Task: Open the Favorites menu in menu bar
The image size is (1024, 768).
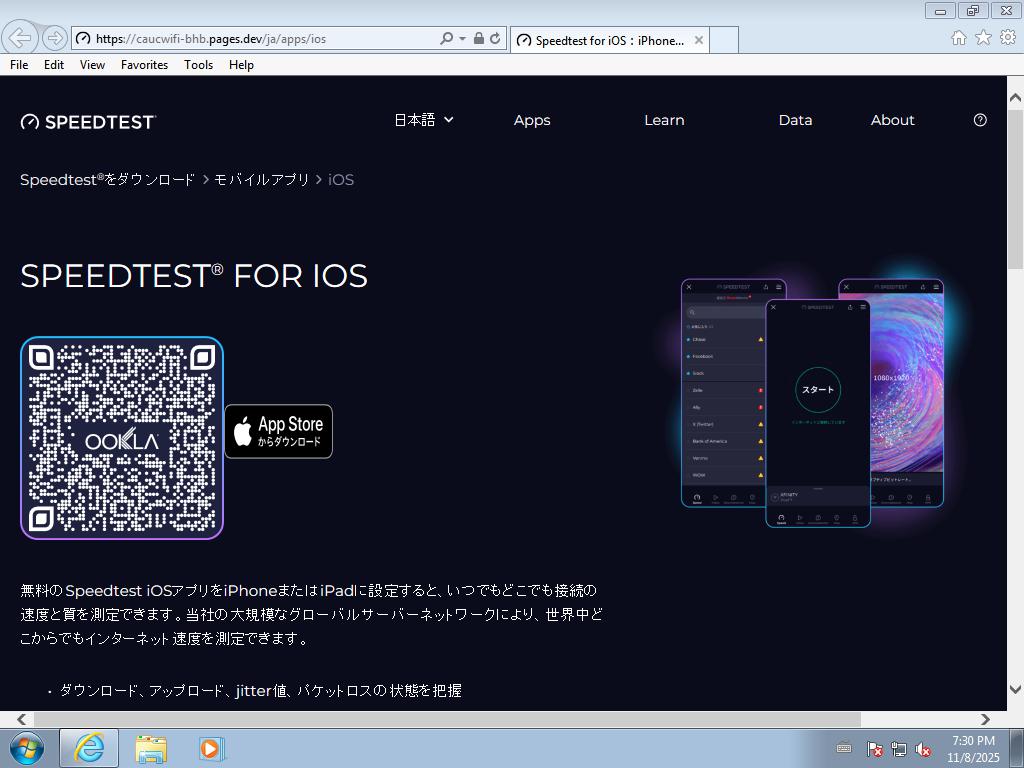Action: click(144, 64)
